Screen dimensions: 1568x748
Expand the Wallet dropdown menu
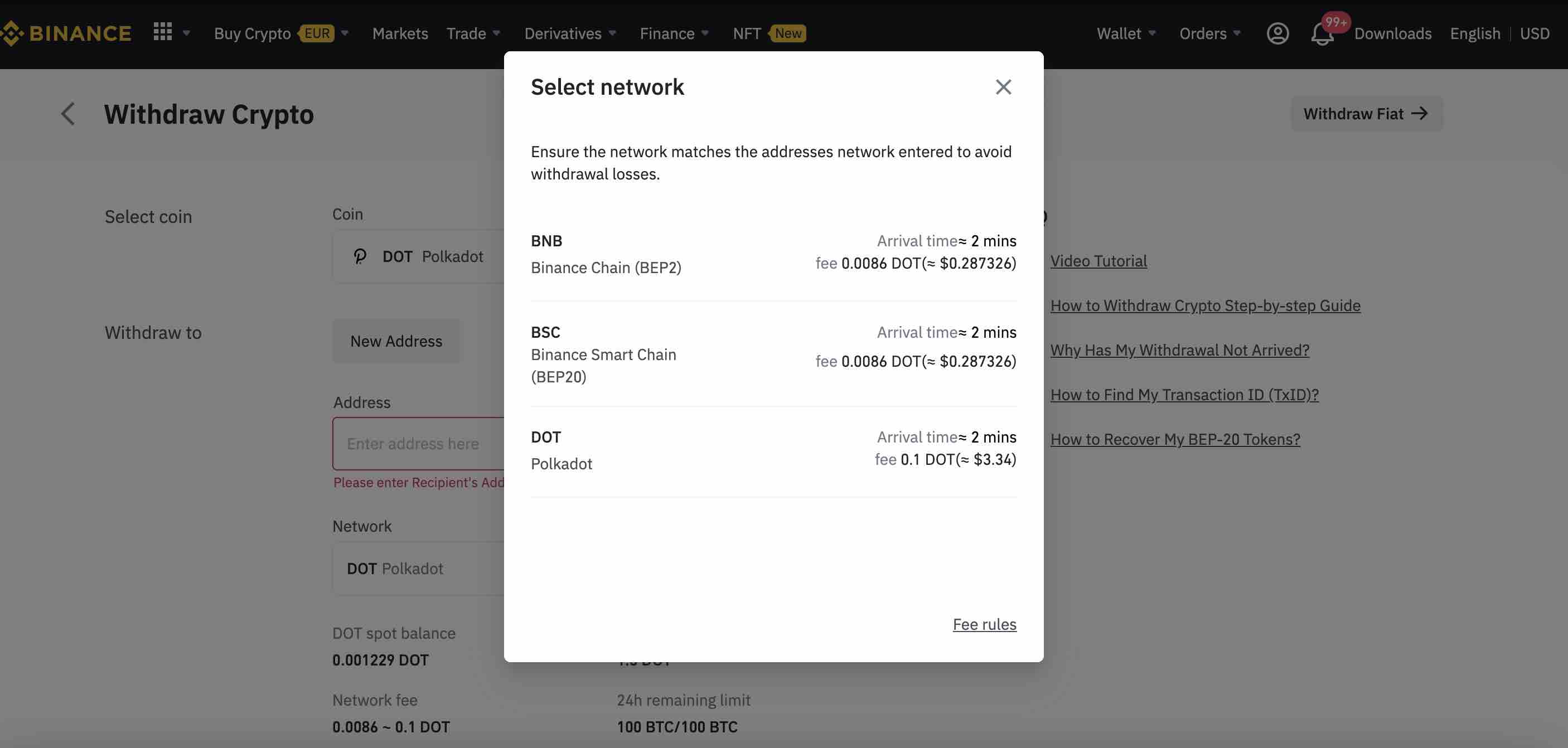[x=1125, y=33]
